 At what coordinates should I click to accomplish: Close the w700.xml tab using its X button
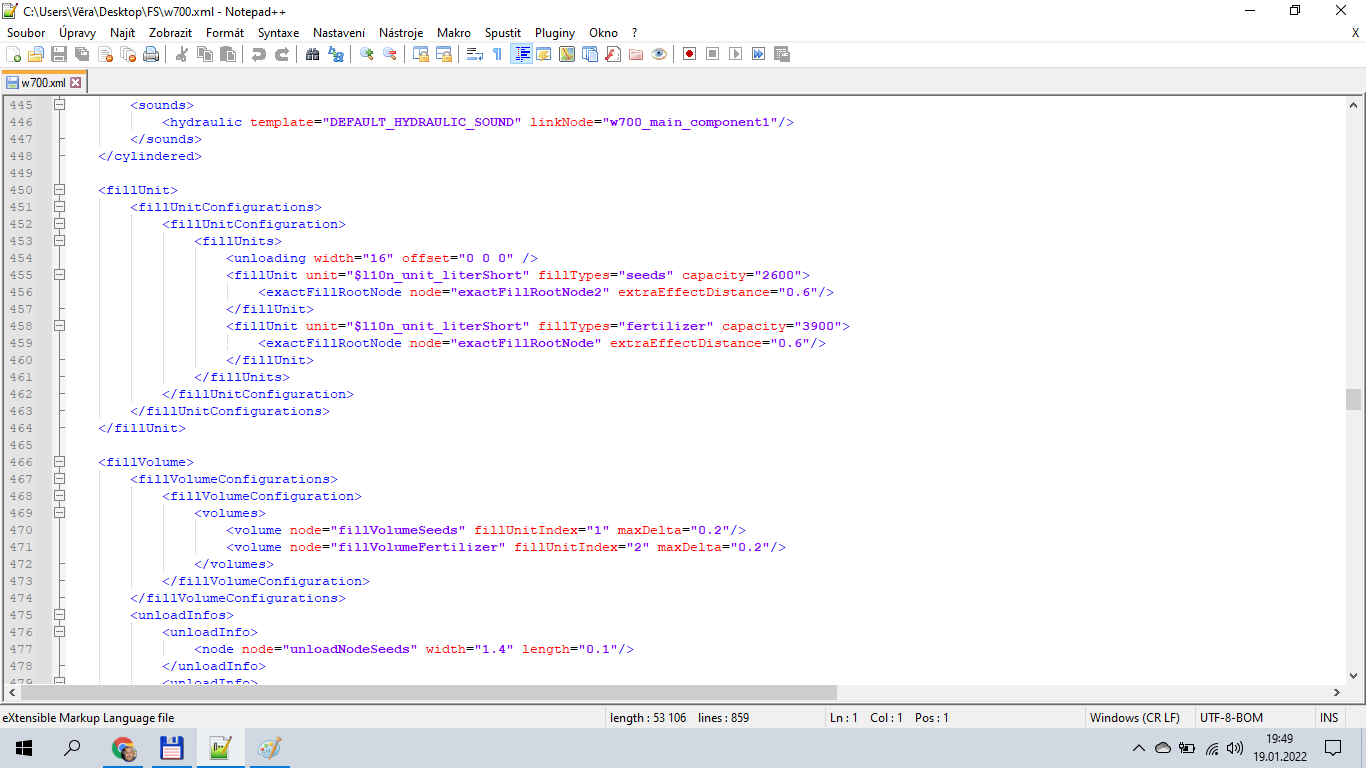point(75,83)
